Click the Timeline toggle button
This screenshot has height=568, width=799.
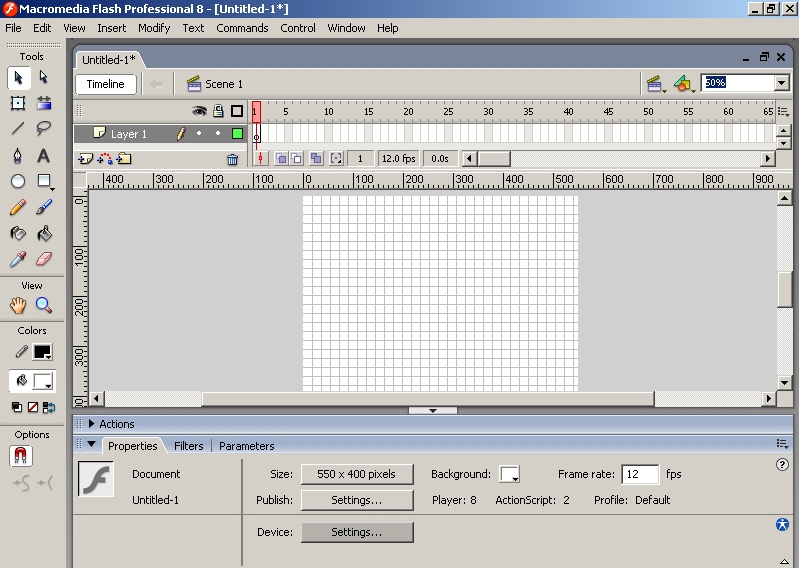[x=105, y=84]
